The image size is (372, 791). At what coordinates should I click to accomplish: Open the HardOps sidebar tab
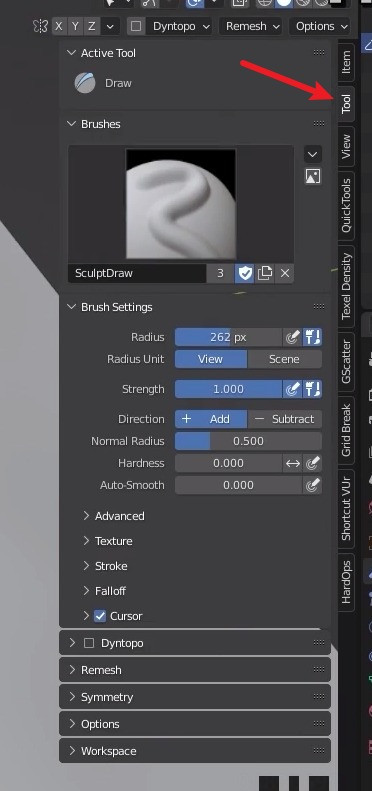346,583
